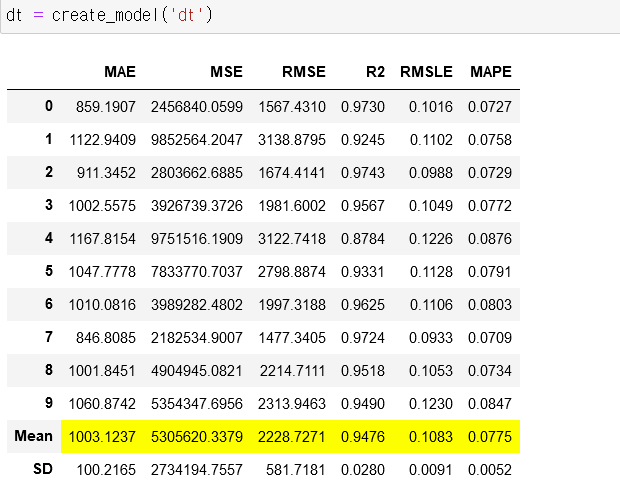The image size is (620, 496).
Task: Click highlighted Mean MAPE 0.0775
Action: [x=490, y=437]
